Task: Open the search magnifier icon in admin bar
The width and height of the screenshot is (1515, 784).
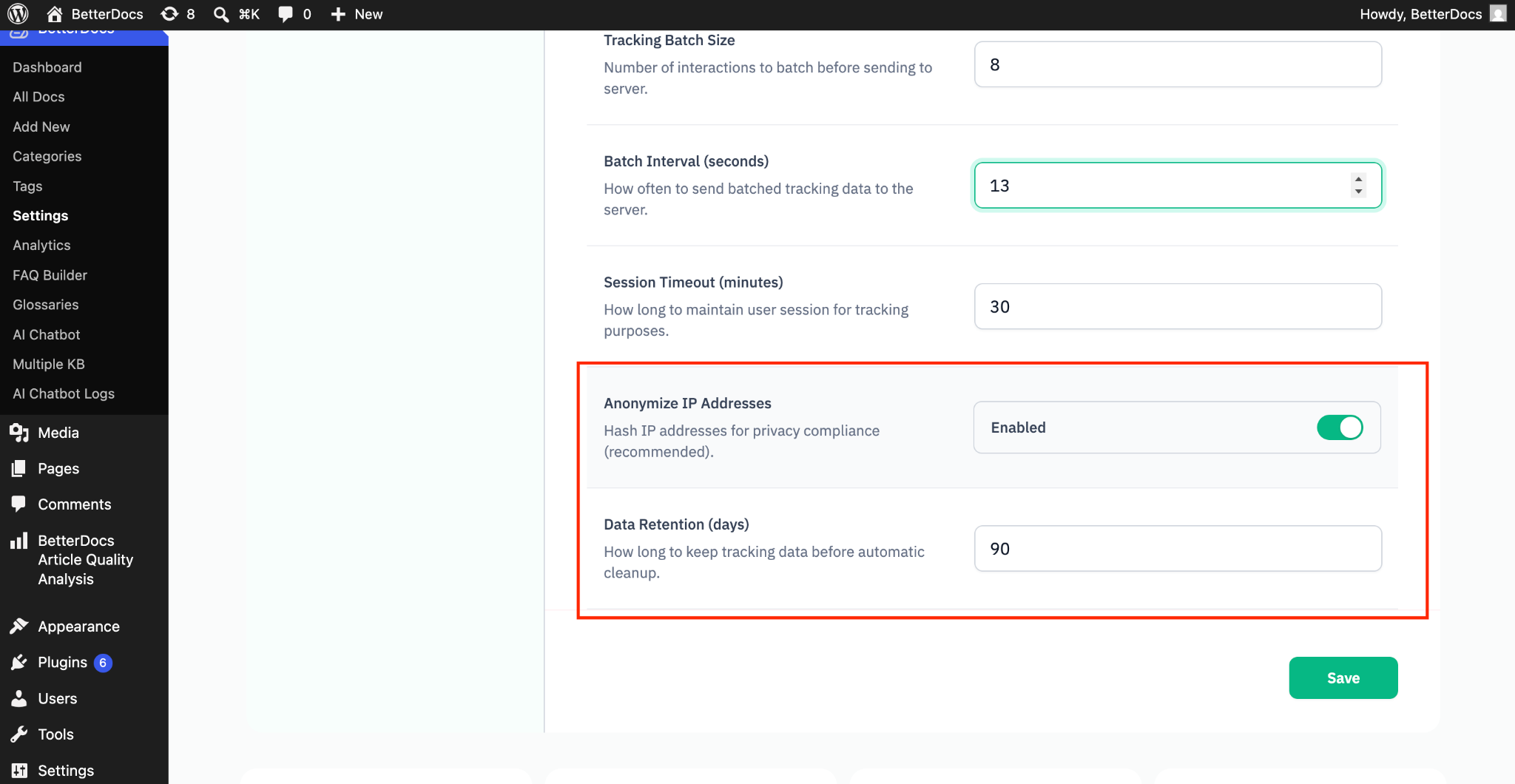Action: (x=220, y=14)
